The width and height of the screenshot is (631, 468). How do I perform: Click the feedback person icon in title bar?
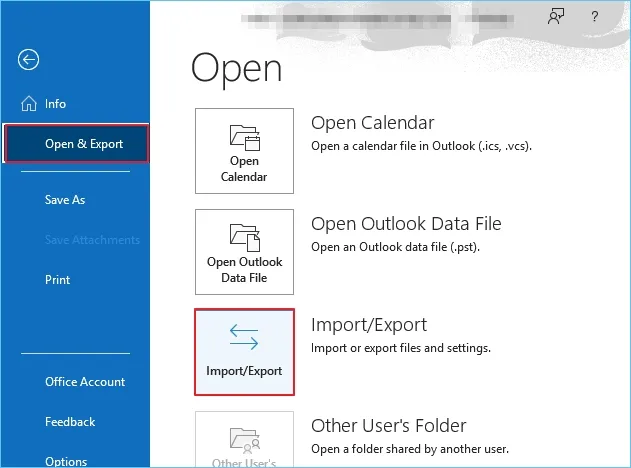coord(555,16)
